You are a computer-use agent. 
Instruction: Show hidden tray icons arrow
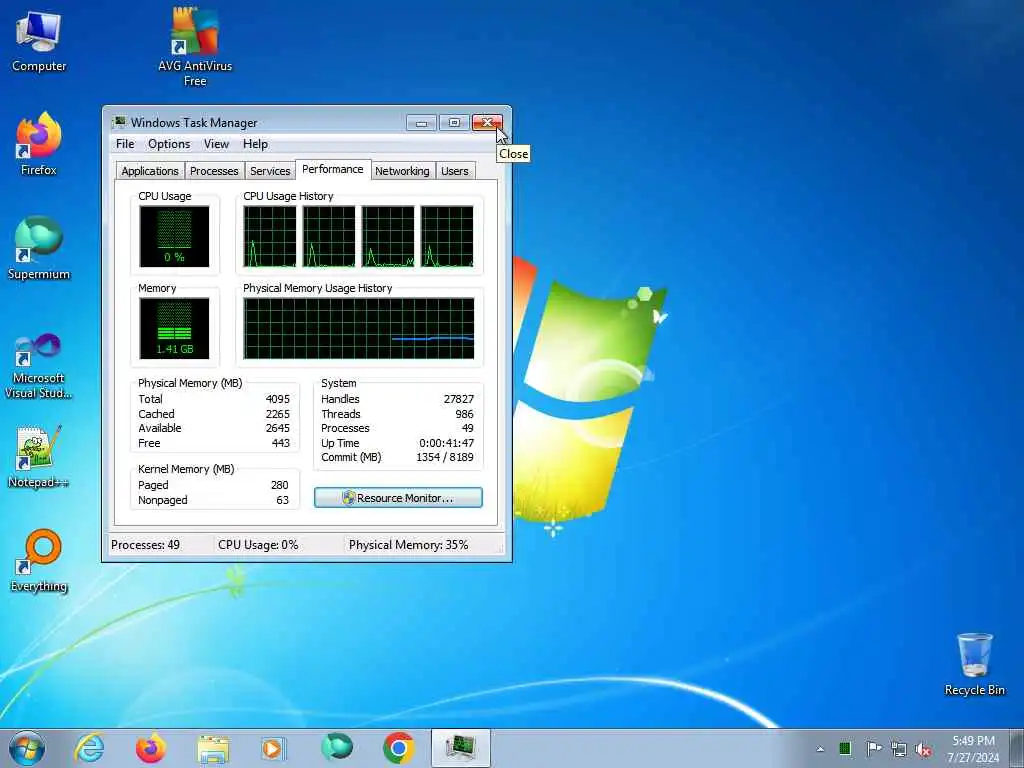coord(820,749)
